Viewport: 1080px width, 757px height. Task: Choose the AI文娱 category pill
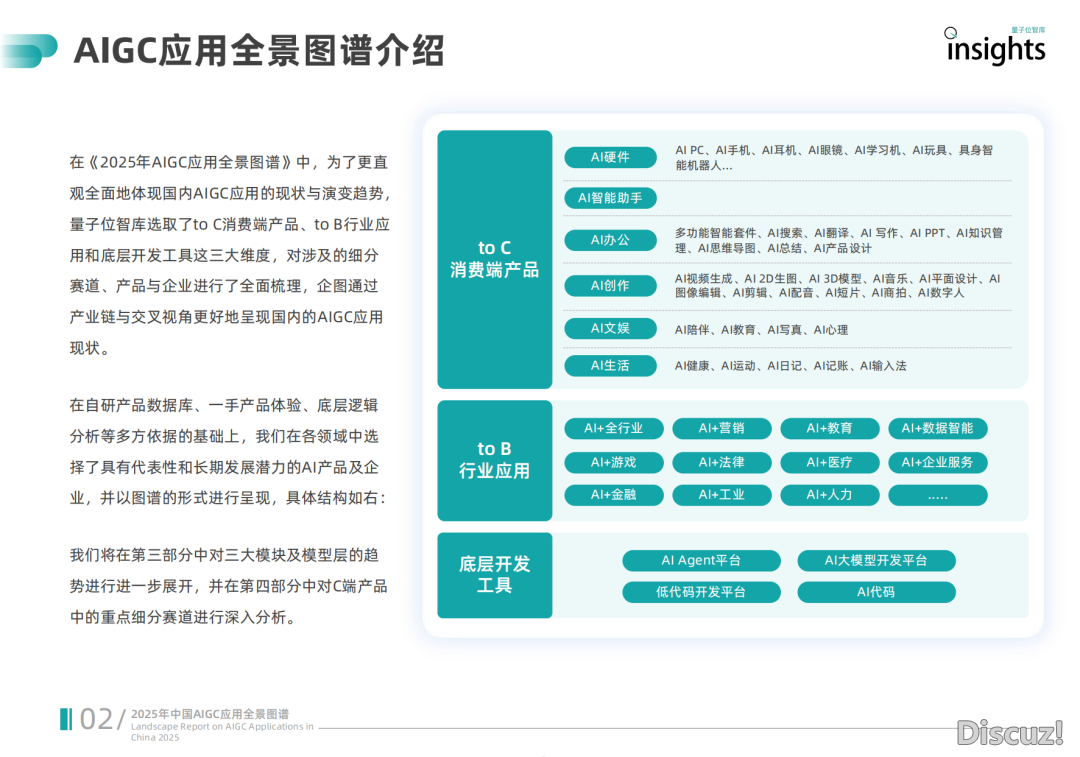point(610,329)
